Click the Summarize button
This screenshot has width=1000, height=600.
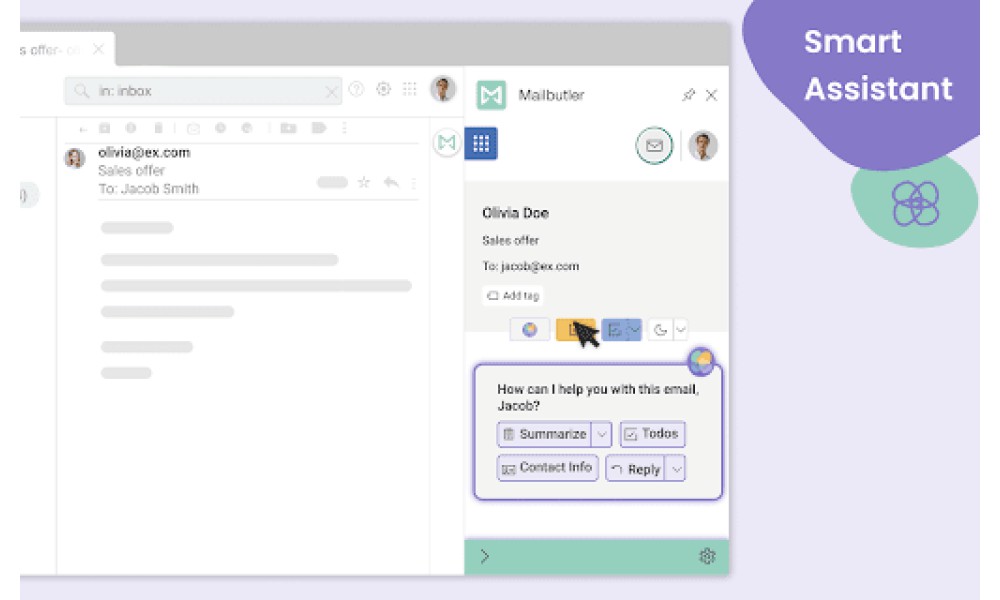(x=544, y=434)
